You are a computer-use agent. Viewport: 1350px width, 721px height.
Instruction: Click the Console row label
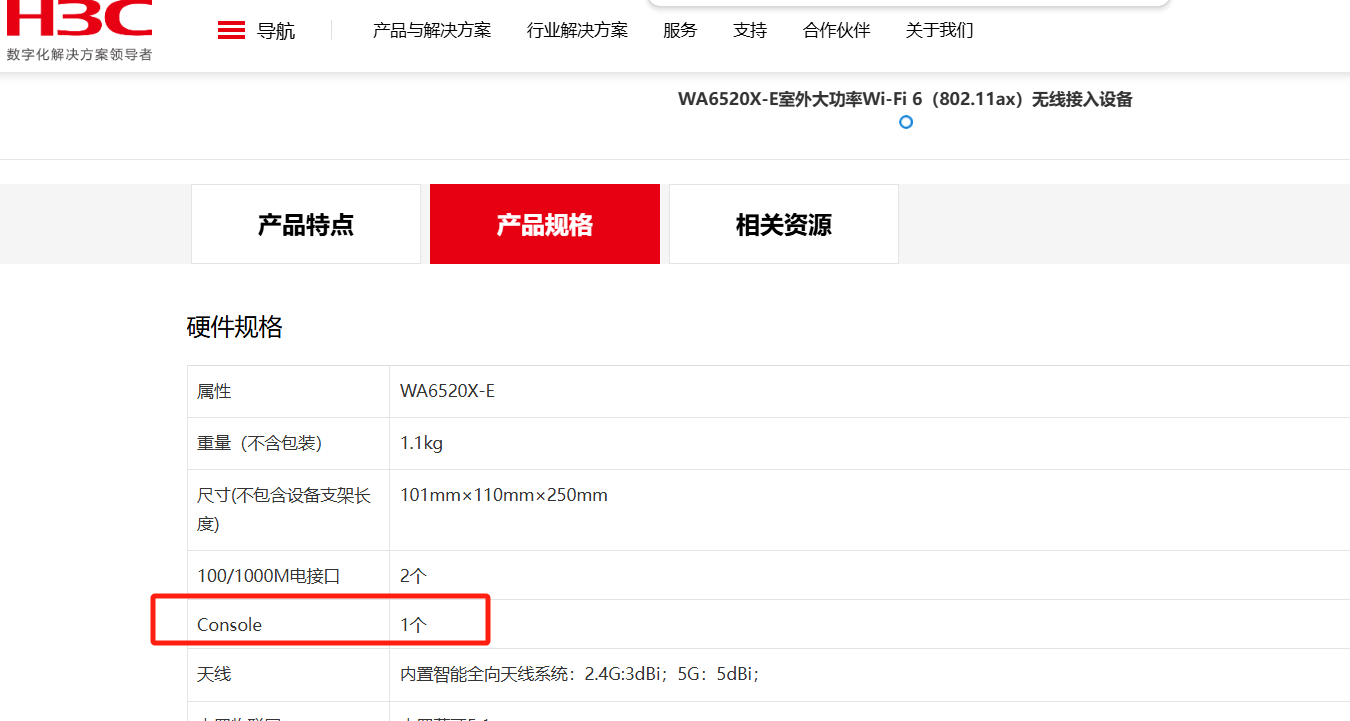[230, 625]
